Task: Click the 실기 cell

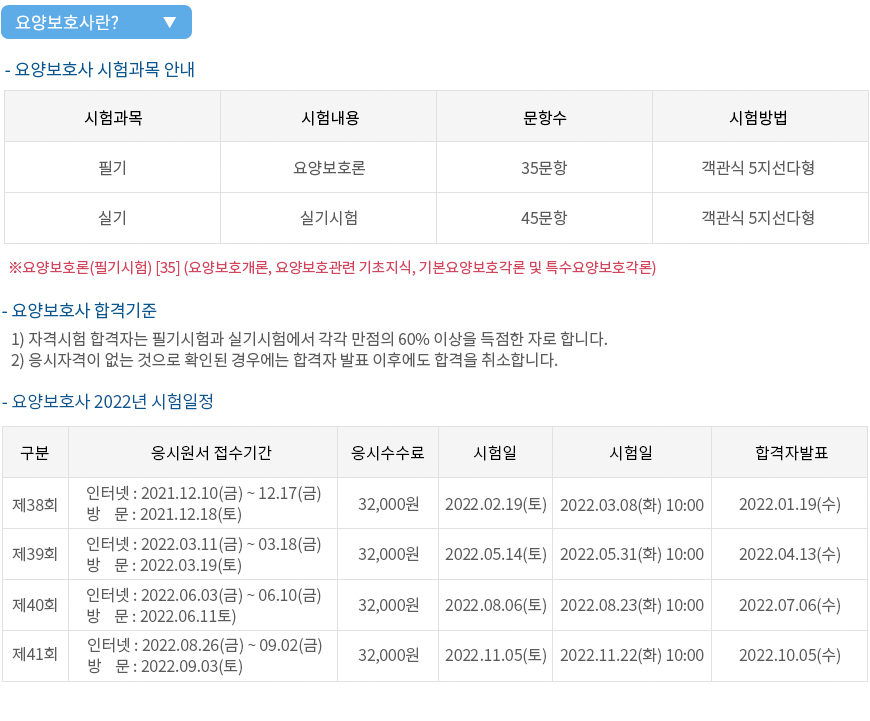Action: click(x=113, y=218)
